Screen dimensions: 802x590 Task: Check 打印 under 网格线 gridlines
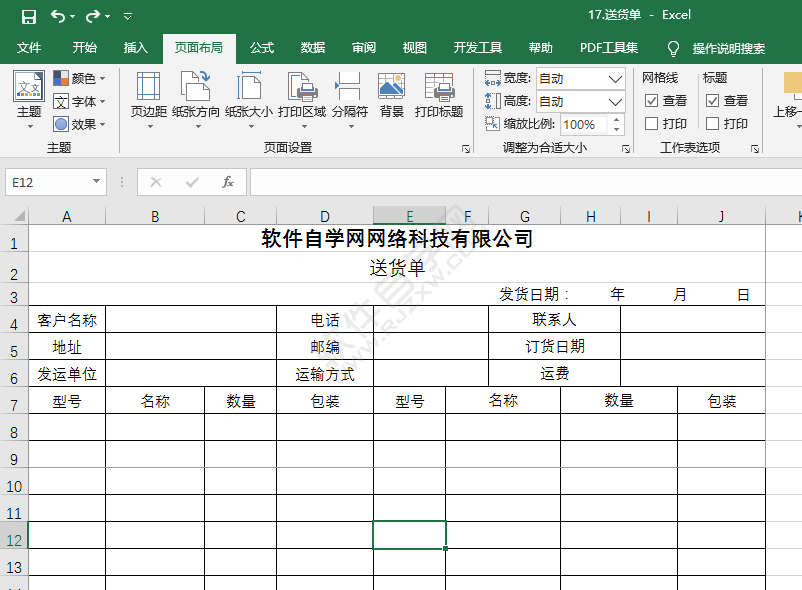(652, 123)
